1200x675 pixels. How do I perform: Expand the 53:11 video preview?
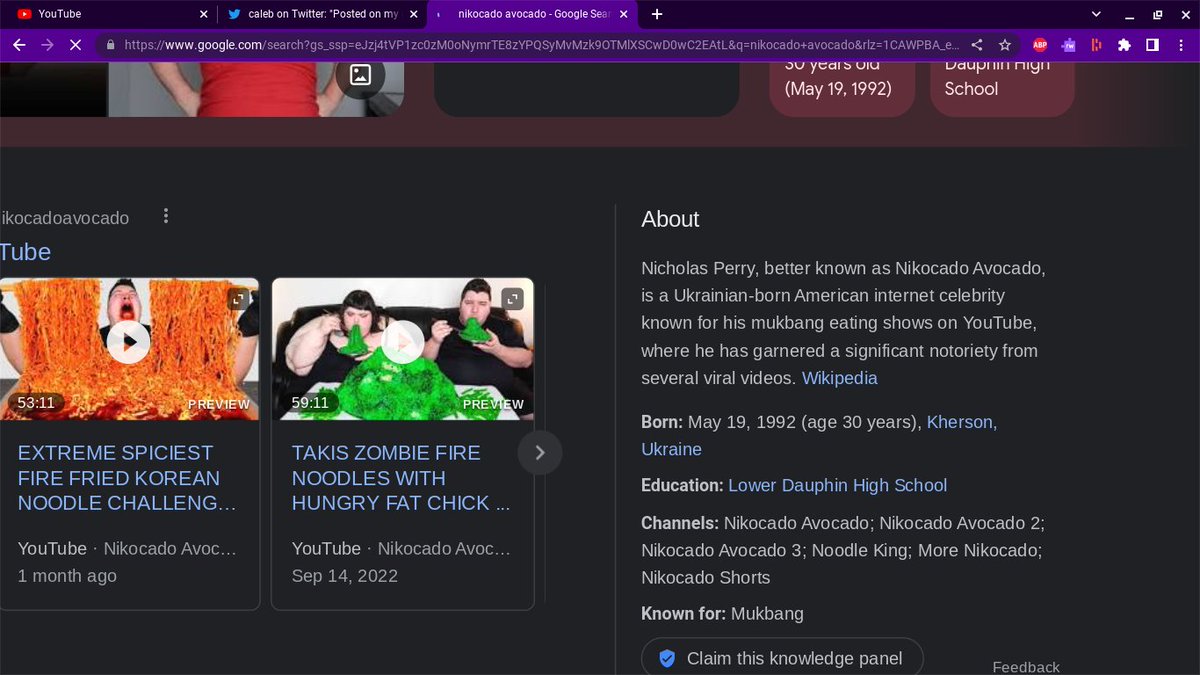238,298
